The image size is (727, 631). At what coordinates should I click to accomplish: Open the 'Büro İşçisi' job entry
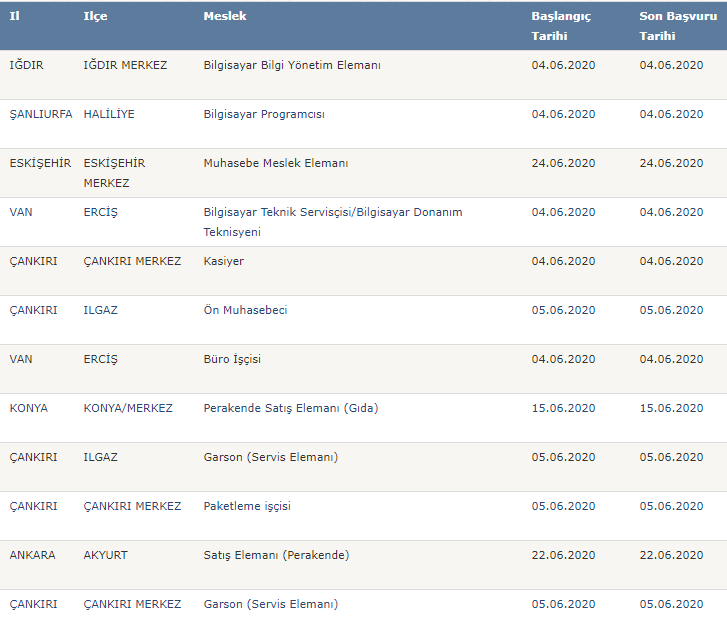pos(232,359)
